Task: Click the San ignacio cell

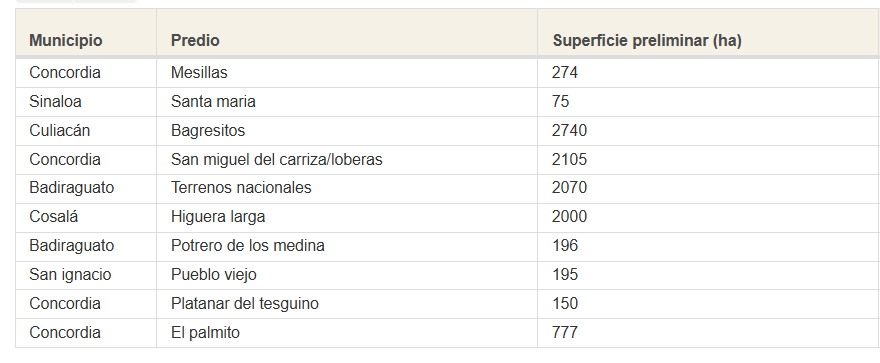Action: coord(86,275)
